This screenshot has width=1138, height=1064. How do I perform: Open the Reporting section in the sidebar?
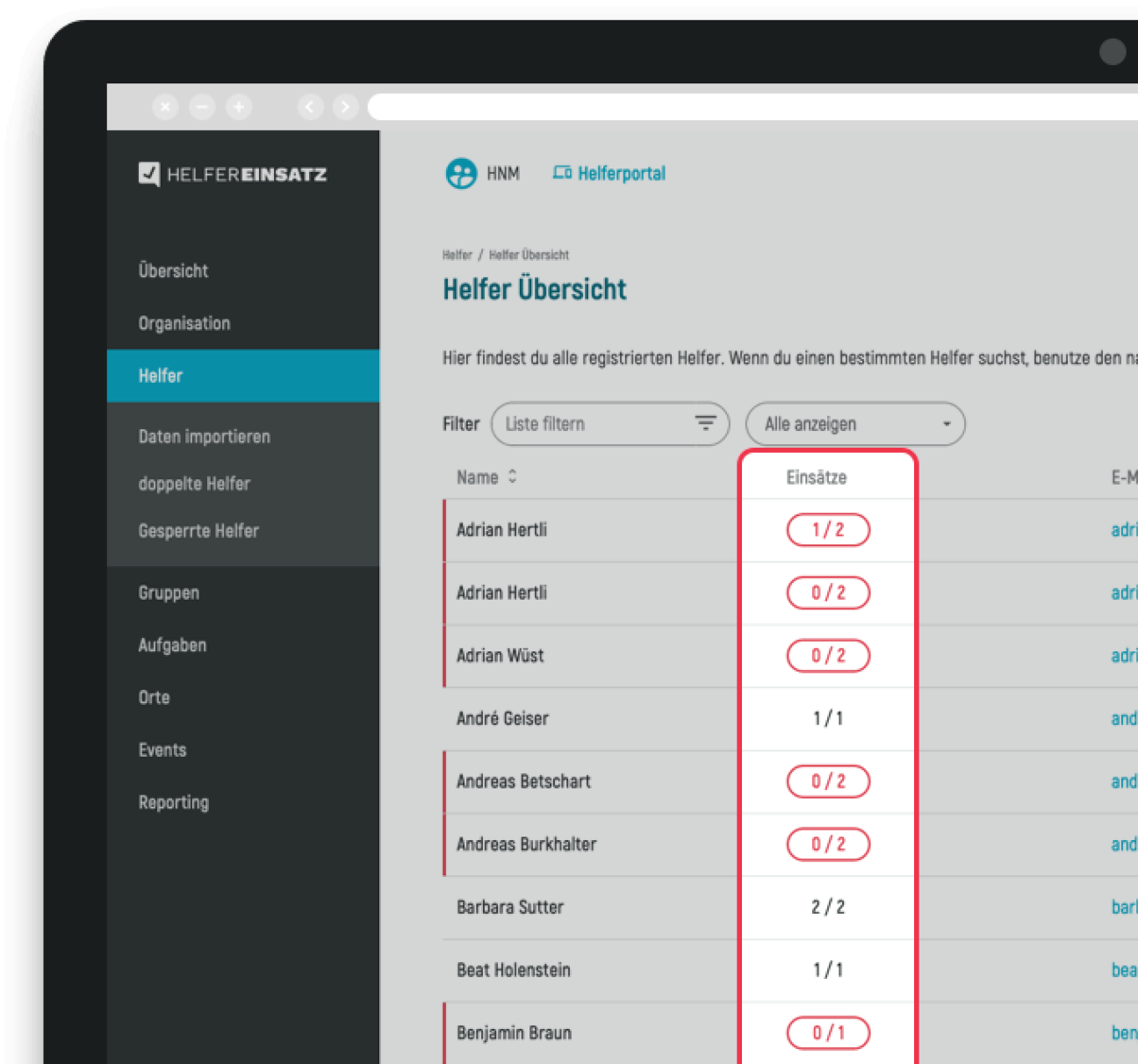(x=174, y=802)
